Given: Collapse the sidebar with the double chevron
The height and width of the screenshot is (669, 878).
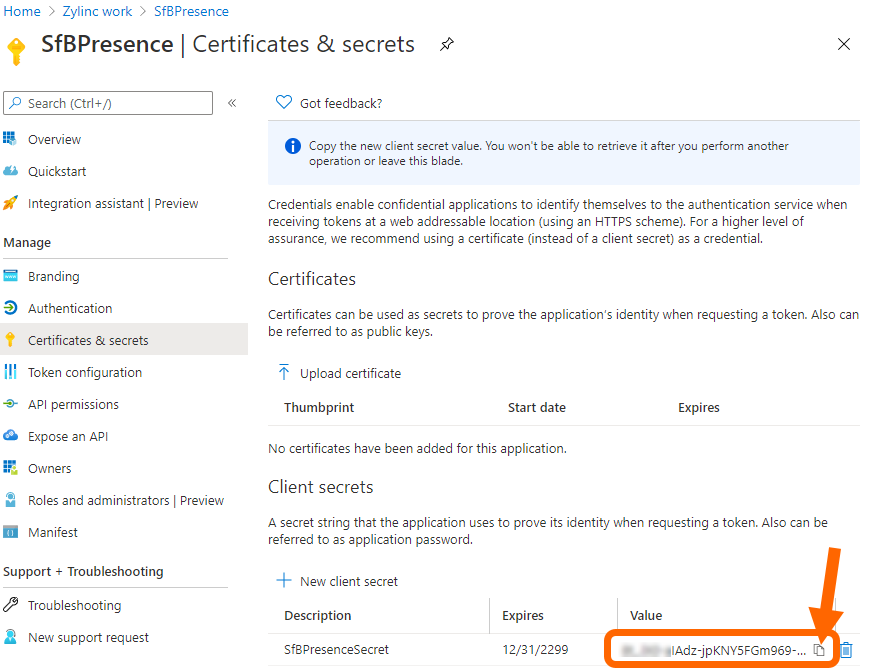Looking at the screenshot, I should point(232,103).
